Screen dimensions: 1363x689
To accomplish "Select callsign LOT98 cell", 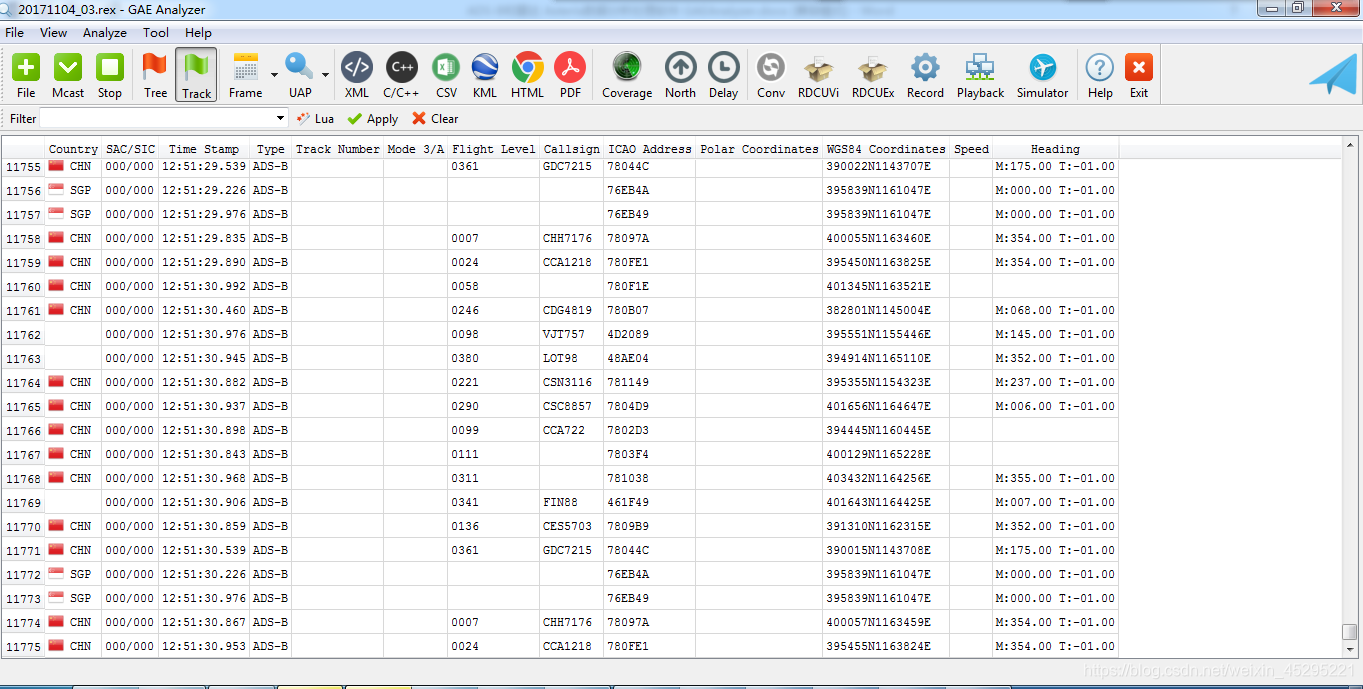I will point(572,358).
